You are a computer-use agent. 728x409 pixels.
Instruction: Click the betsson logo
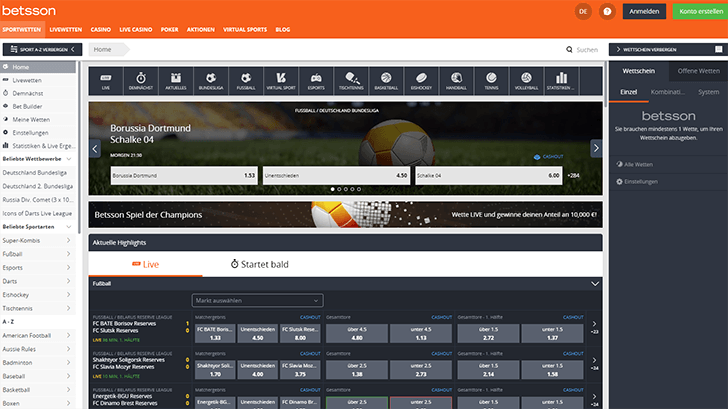[x=29, y=10]
